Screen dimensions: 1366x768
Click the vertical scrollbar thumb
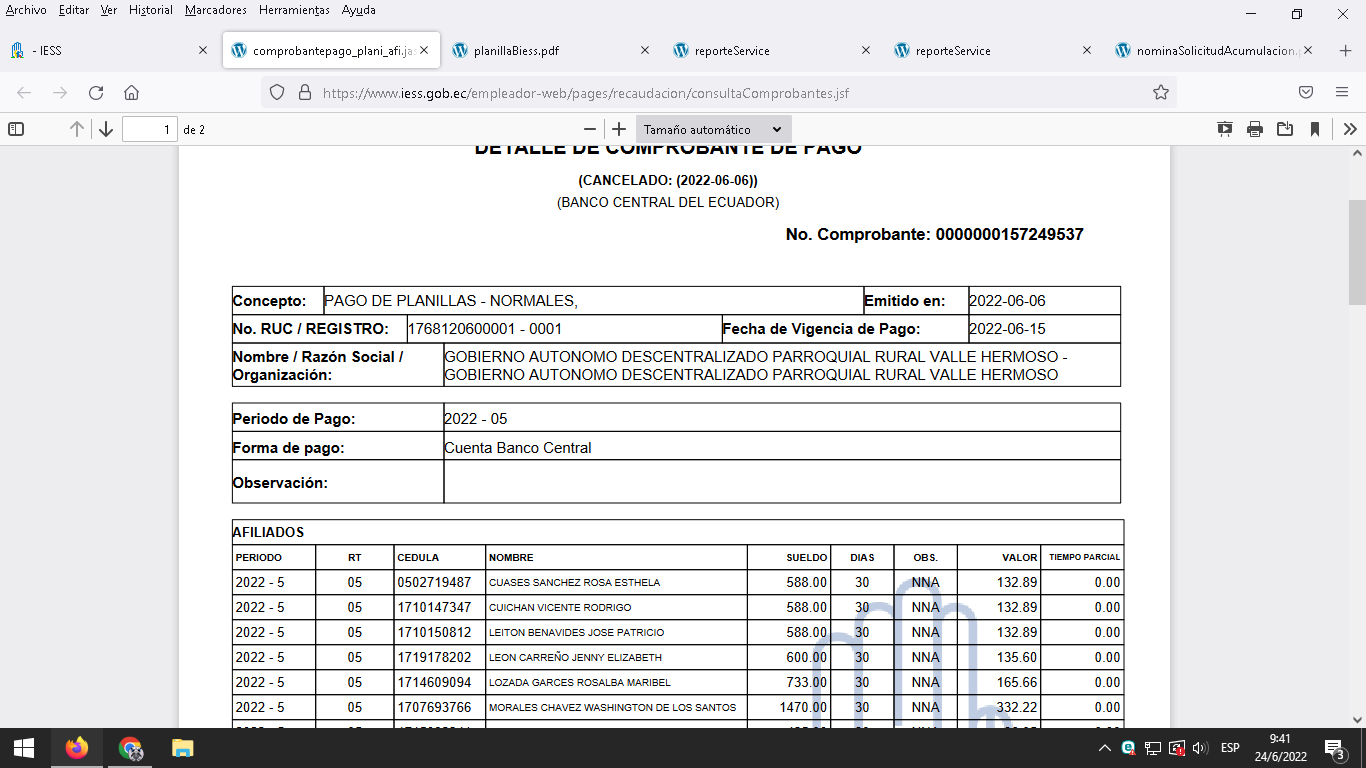1357,252
